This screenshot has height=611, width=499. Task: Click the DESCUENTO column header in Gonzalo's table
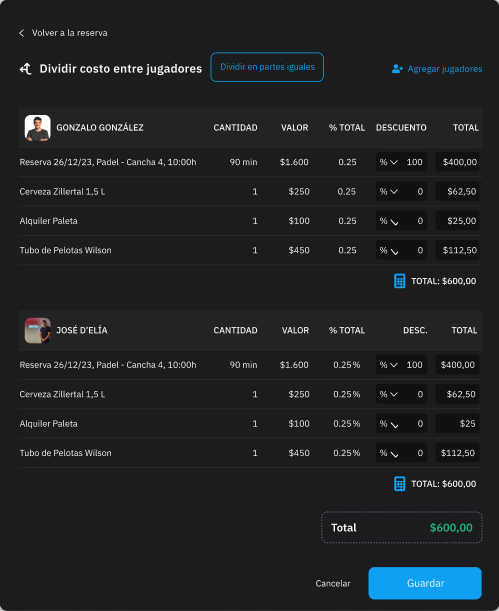tap(401, 128)
